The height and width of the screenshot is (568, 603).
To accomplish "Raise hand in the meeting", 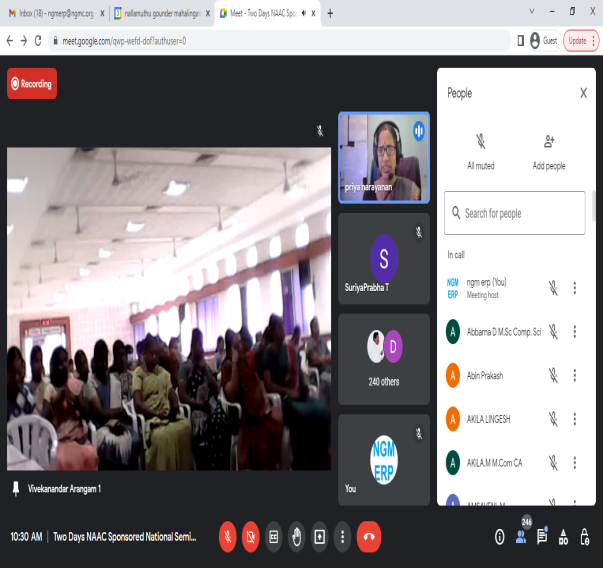I will click(297, 537).
